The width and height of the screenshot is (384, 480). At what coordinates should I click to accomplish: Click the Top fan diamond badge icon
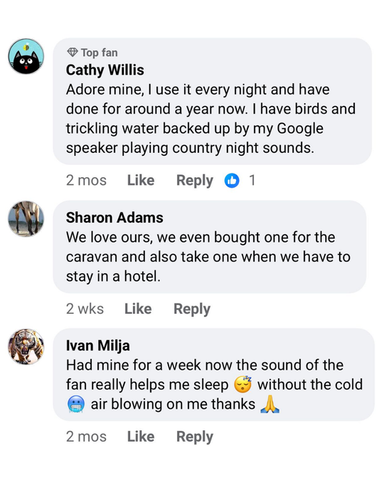point(72,52)
